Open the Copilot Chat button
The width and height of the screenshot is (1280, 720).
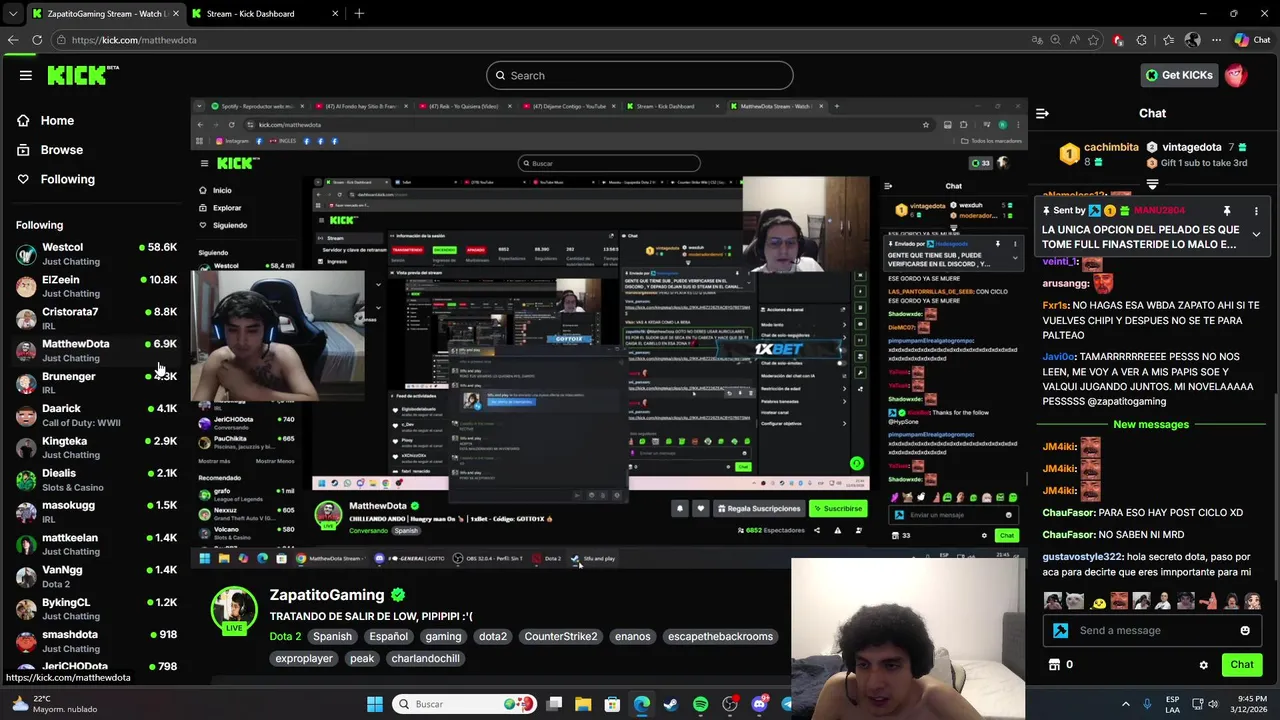(x=1253, y=40)
